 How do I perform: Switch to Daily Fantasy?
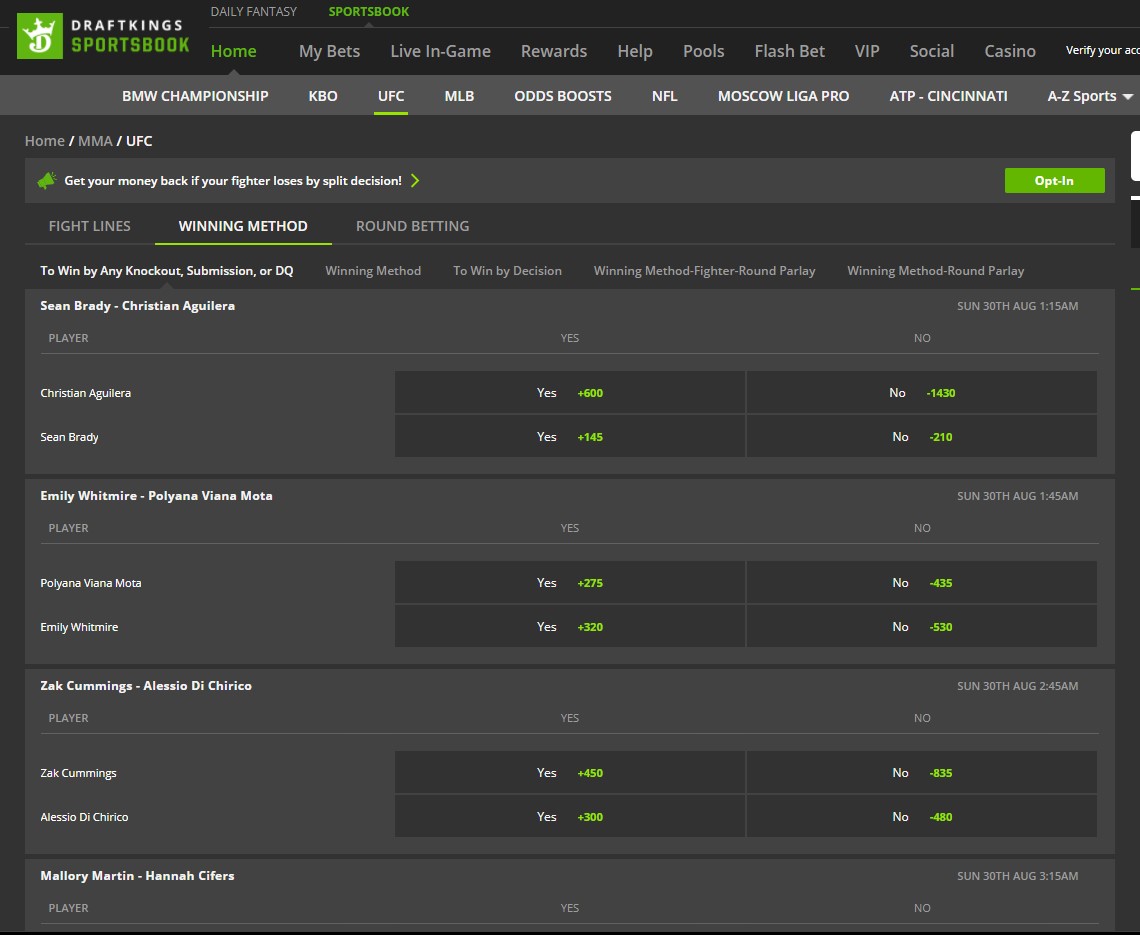pyautogui.click(x=254, y=12)
